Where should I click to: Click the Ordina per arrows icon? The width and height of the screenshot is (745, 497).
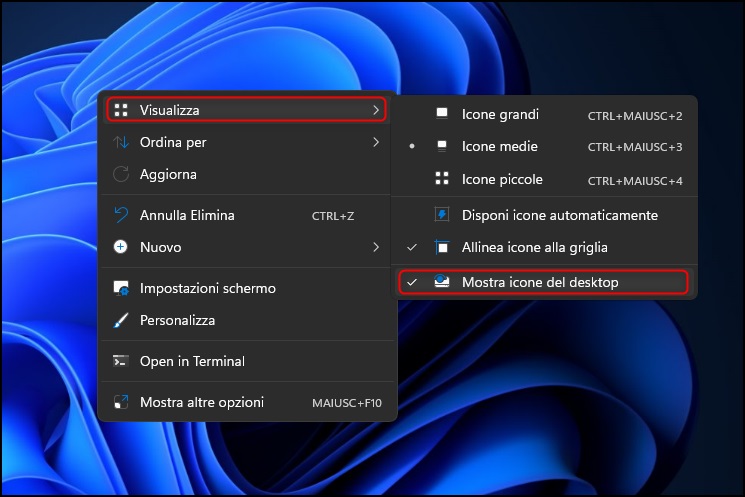pos(121,142)
